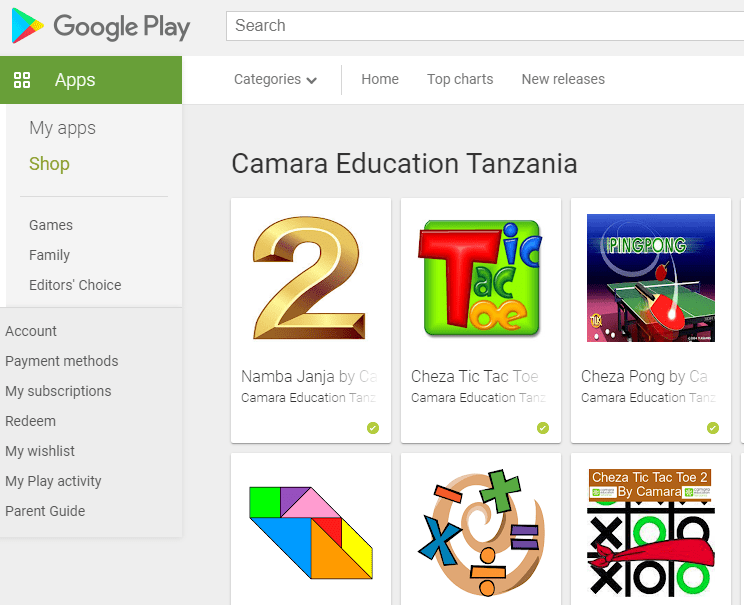Open the Tic Tac Toe app icon
The width and height of the screenshot is (744, 605).
click(480, 278)
